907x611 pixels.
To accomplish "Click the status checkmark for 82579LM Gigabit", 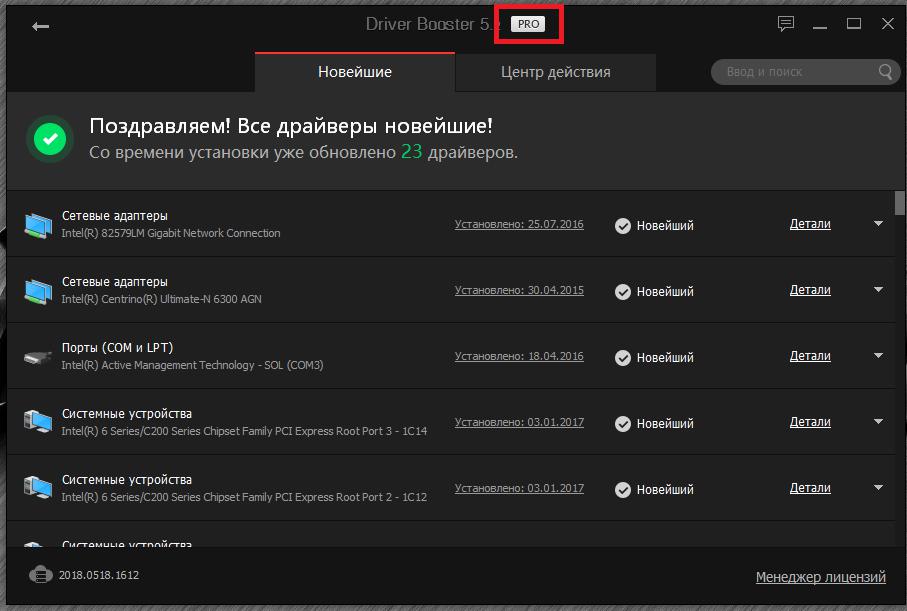I will tap(622, 226).
